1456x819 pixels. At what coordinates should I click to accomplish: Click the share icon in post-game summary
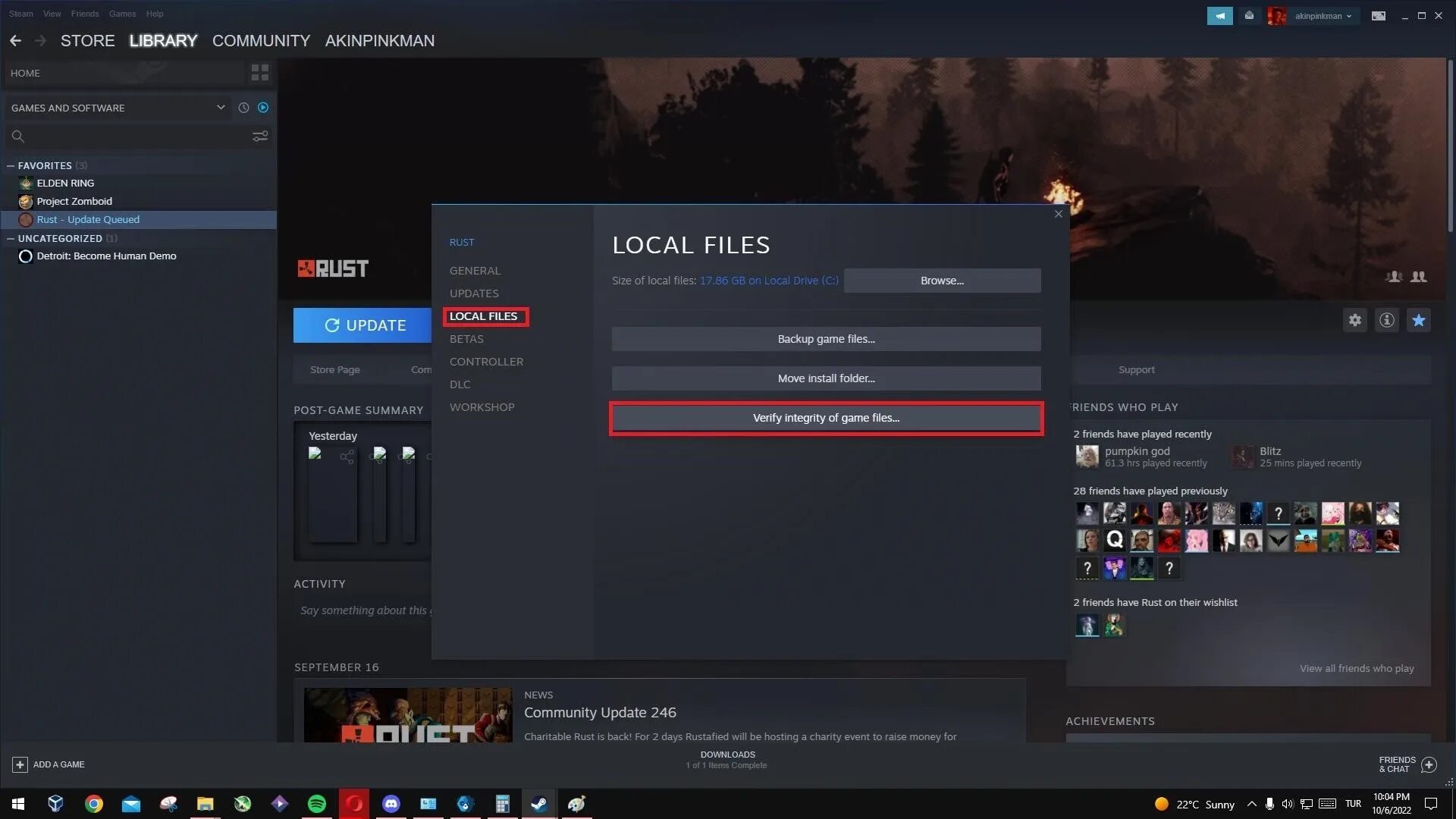pos(347,457)
